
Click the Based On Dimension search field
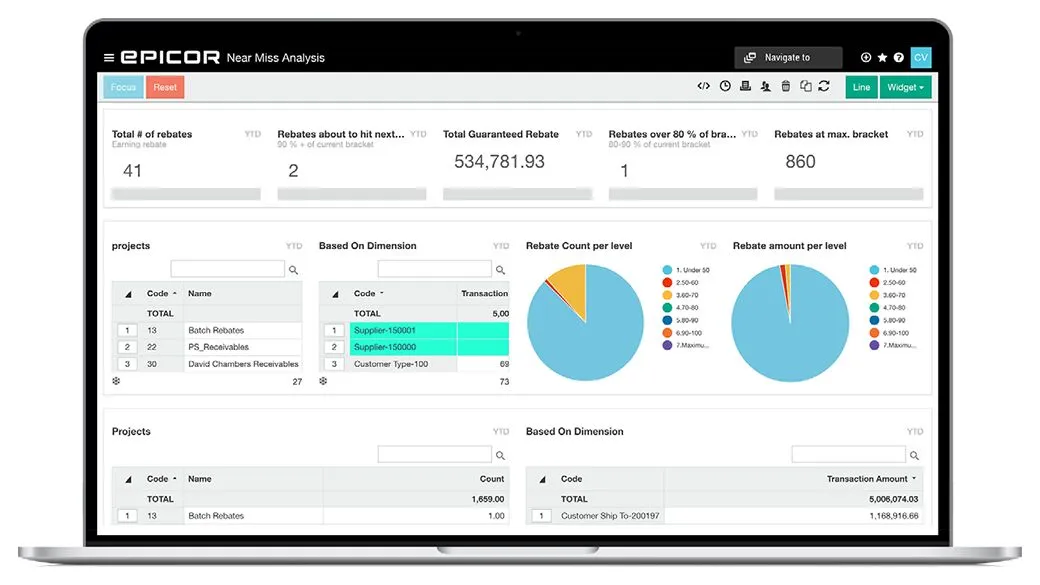tap(434, 269)
